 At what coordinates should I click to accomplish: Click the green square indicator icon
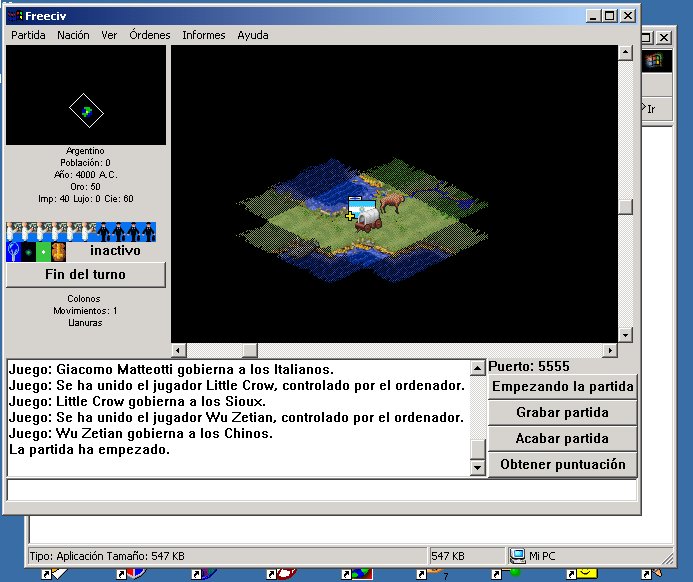coord(43,250)
